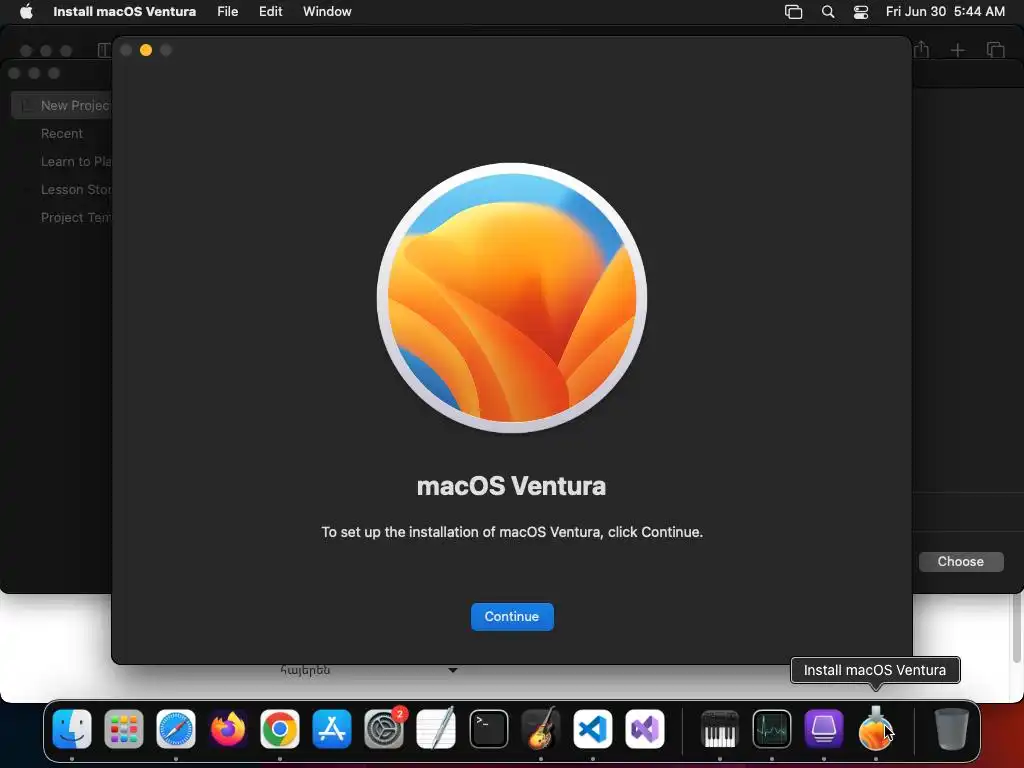1024x768 pixels.
Task: Open Spotlight search in menu bar
Action: pos(828,12)
